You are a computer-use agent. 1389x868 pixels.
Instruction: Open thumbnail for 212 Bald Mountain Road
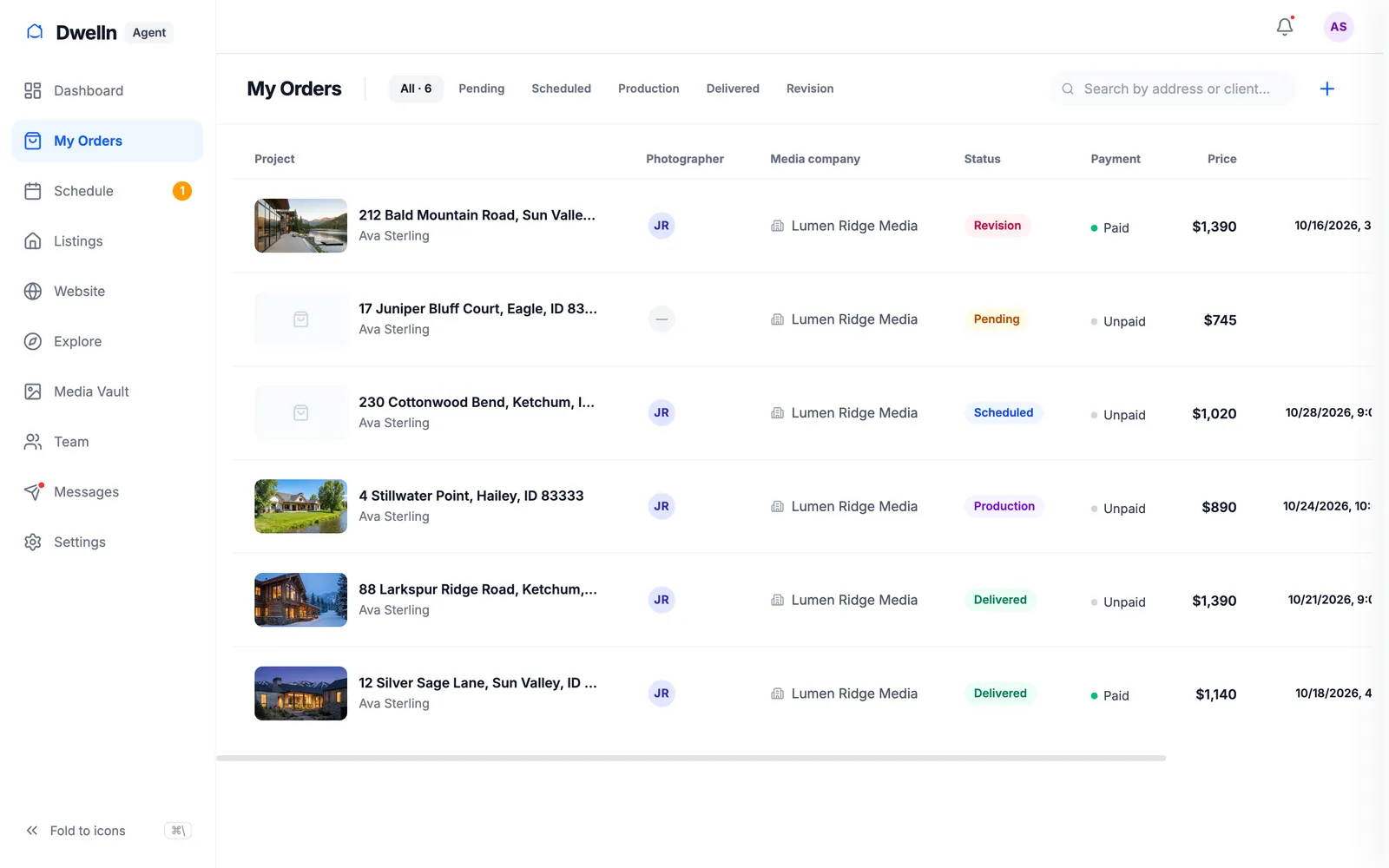tap(300, 226)
